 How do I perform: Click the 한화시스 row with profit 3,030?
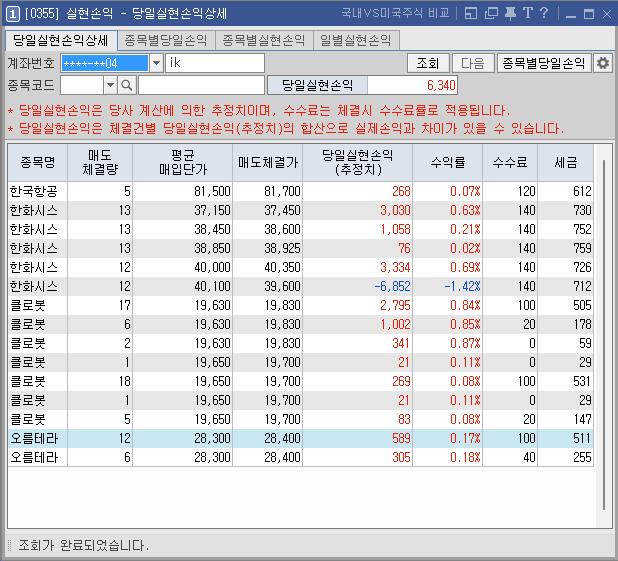tap(300, 210)
